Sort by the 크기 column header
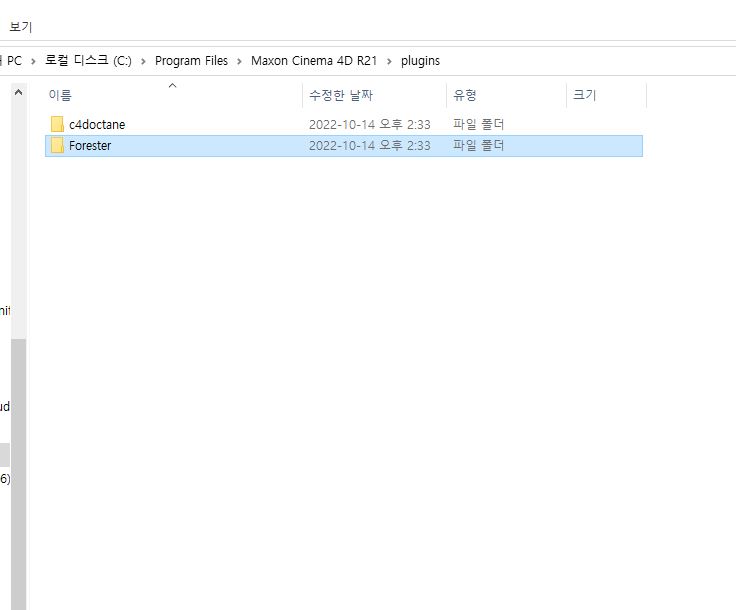The width and height of the screenshot is (736, 610). pos(584,96)
